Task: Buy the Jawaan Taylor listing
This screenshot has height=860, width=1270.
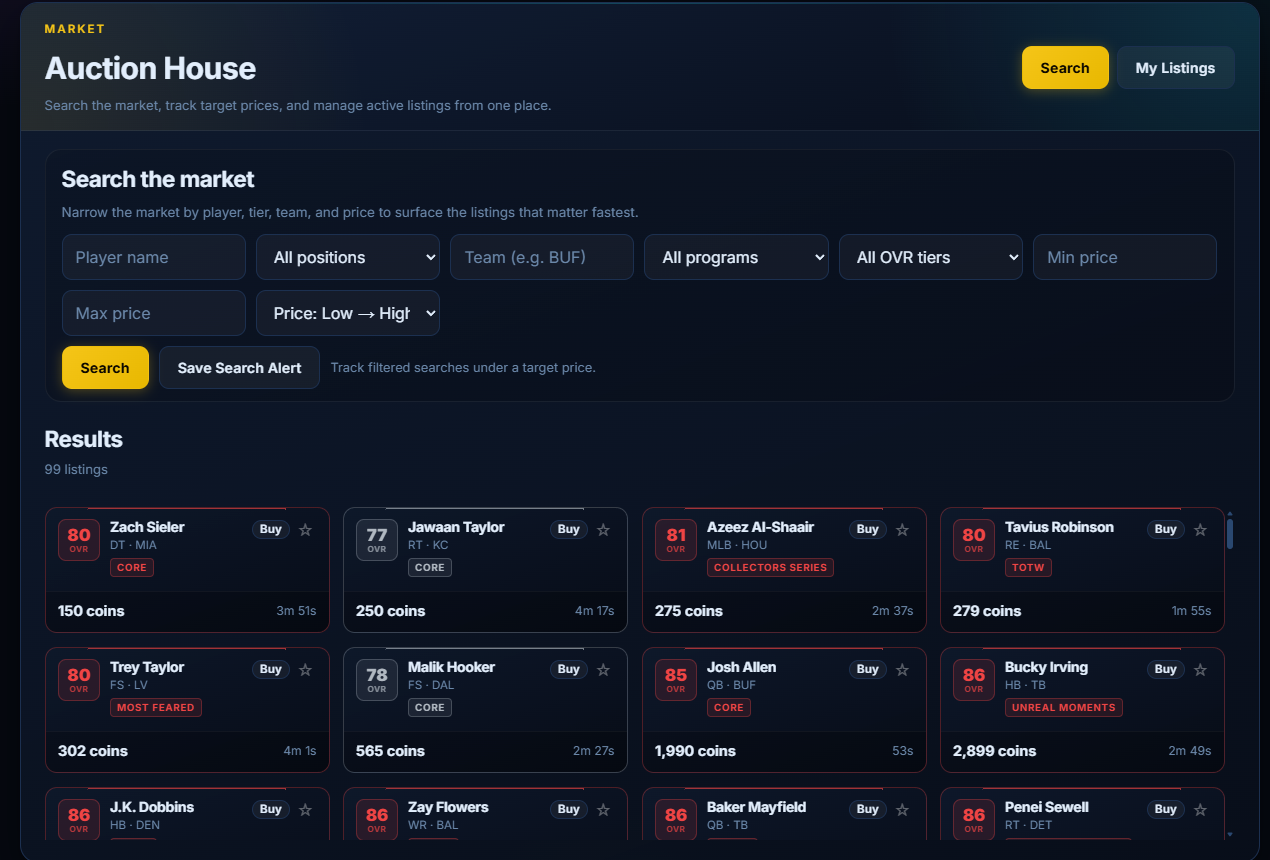Action: click(x=569, y=529)
